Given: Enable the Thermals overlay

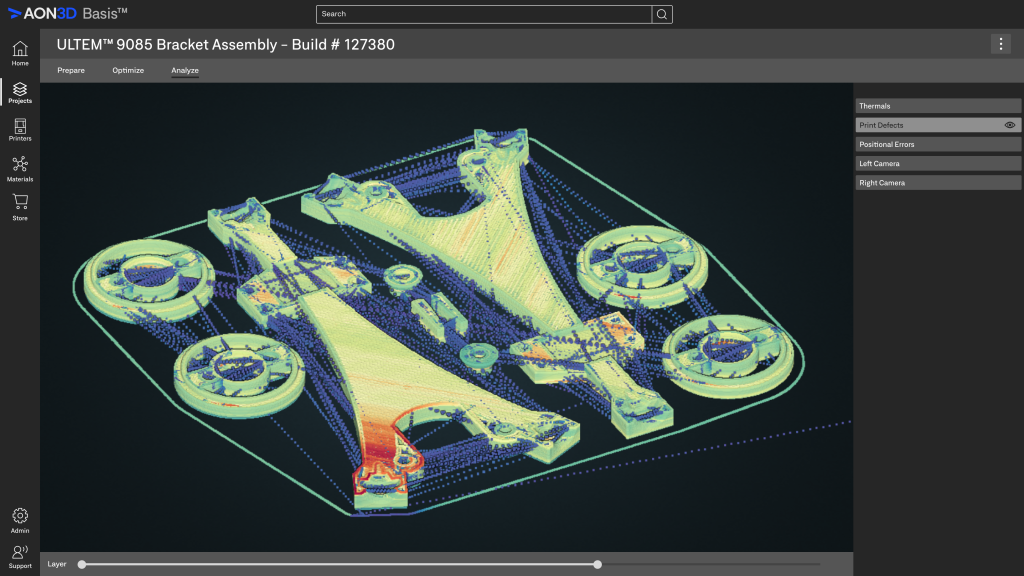Looking at the screenshot, I should click(x=937, y=105).
